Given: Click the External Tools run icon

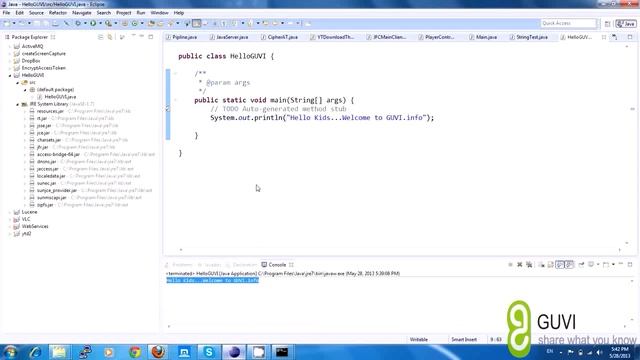Looking at the screenshot, I should [108, 23].
